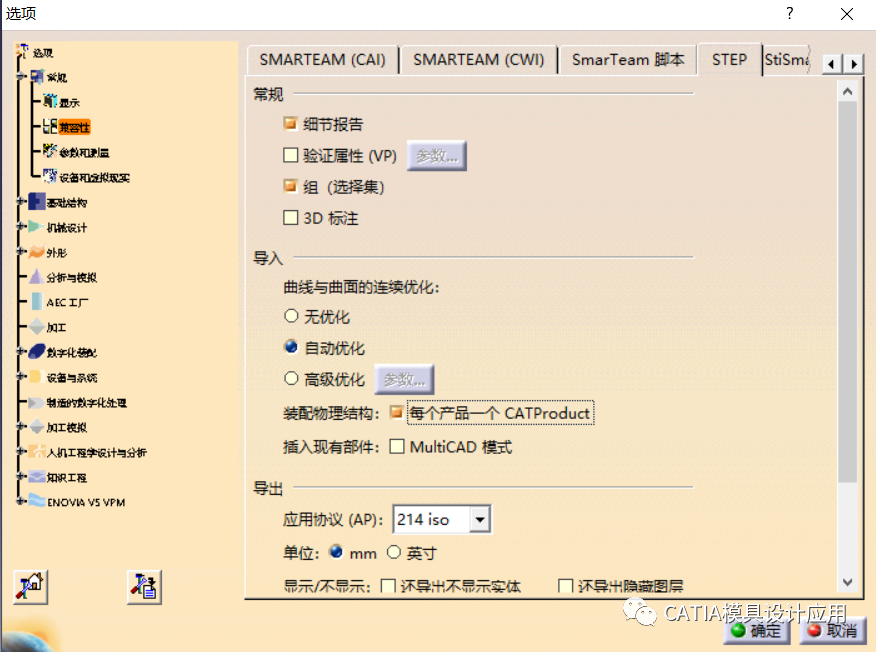Click the 机械设计 category icon
This screenshot has height=652, width=876.
37,226
